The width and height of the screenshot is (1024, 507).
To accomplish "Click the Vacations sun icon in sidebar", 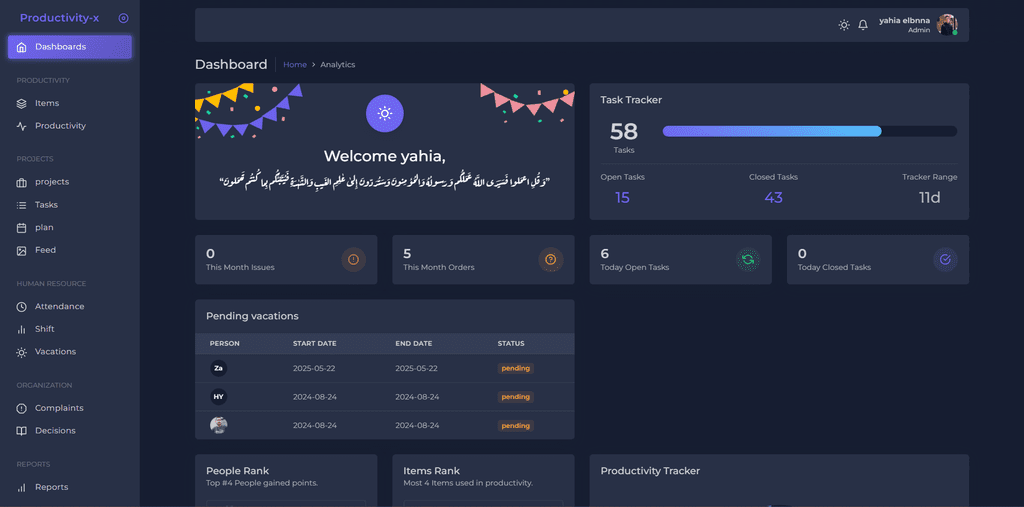I will coord(22,352).
